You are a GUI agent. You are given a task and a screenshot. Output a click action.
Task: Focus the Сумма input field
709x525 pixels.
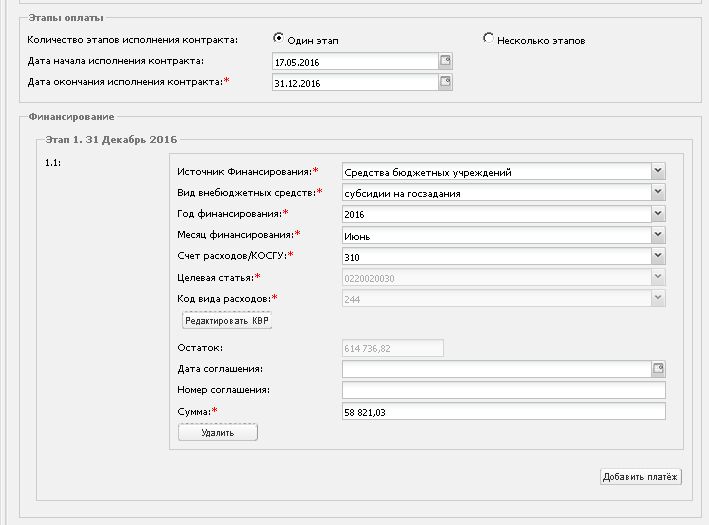pos(504,411)
